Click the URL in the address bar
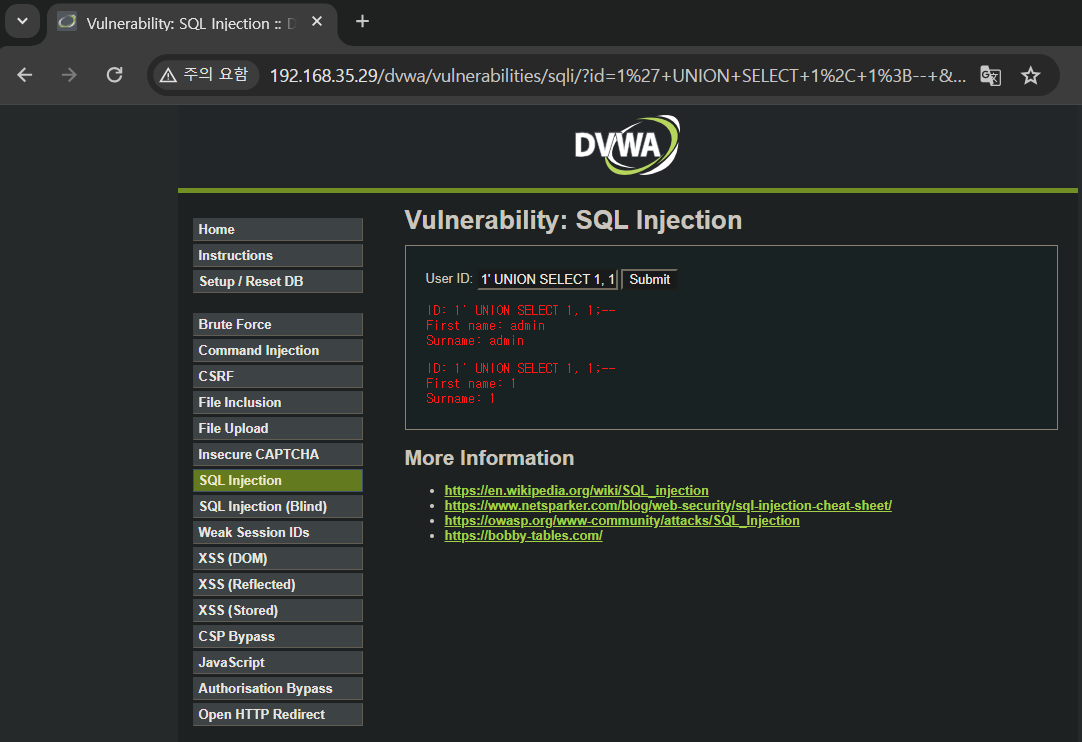The width and height of the screenshot is (1082, 742). tap(617, 75)
